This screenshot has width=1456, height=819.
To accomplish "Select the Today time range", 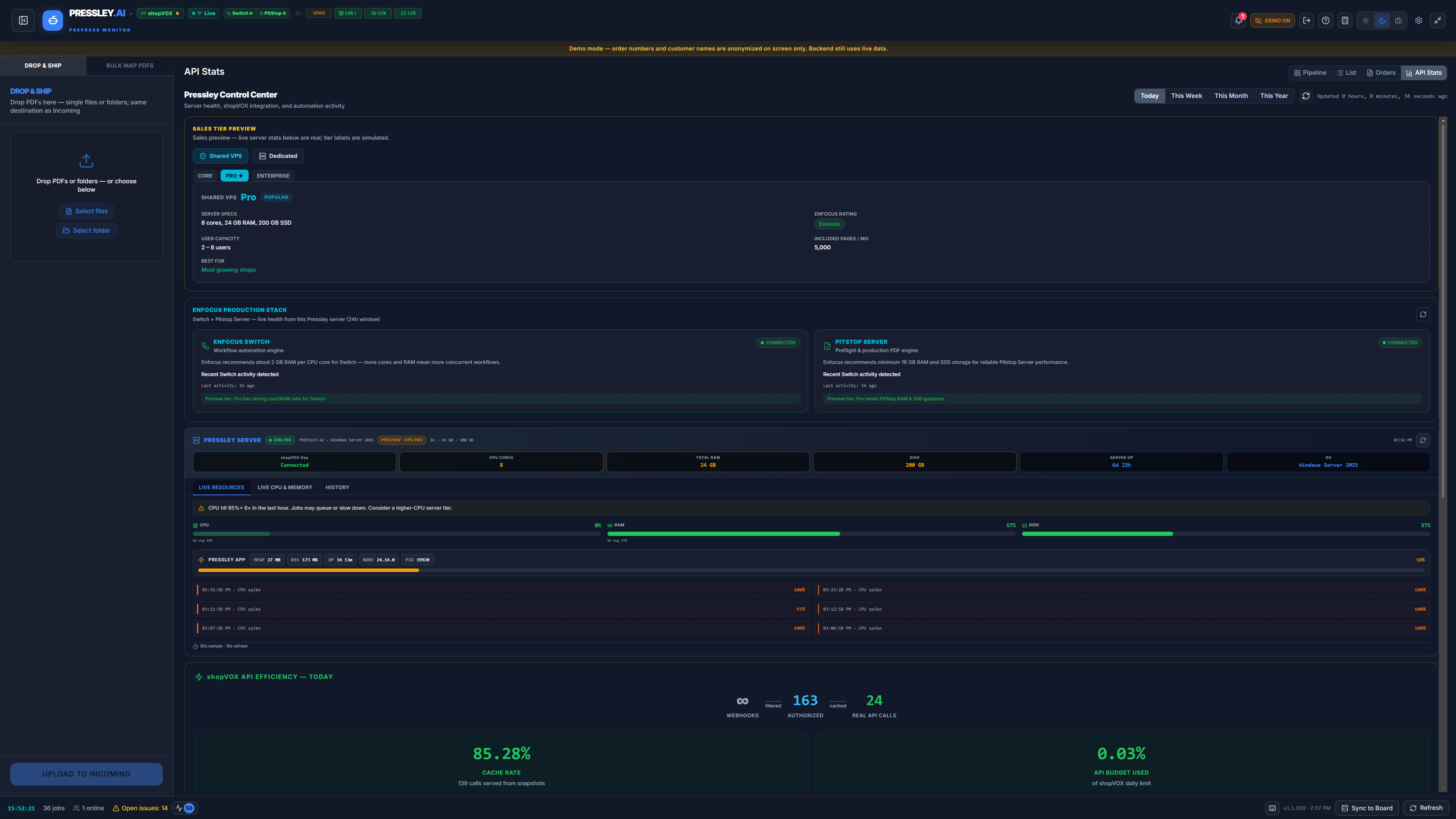I will click(x=1149, y=96).
